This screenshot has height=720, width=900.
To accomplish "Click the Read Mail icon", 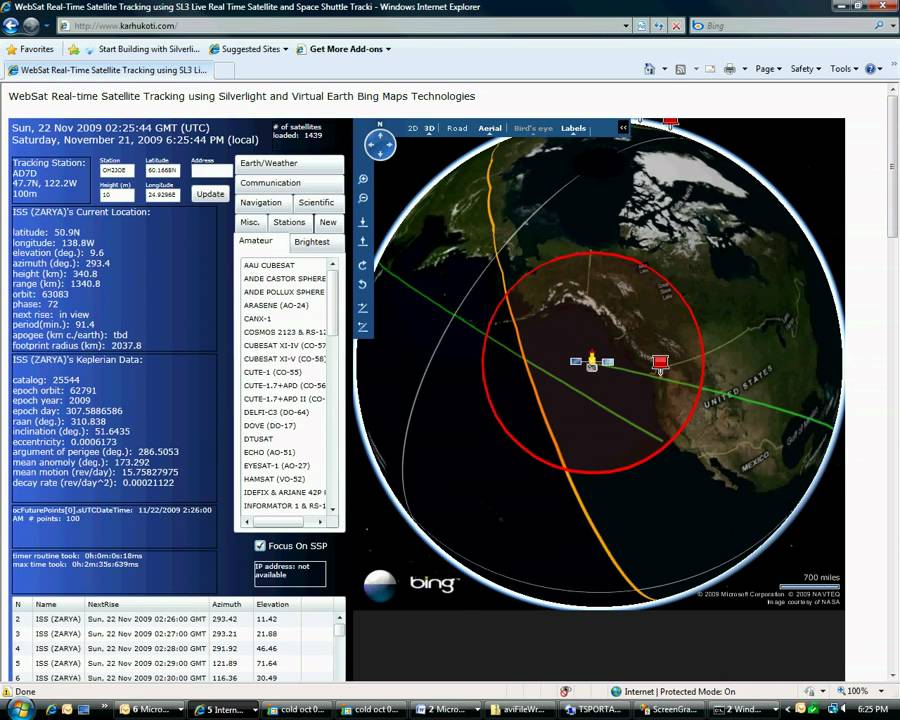I will click(x=711, y=69).
